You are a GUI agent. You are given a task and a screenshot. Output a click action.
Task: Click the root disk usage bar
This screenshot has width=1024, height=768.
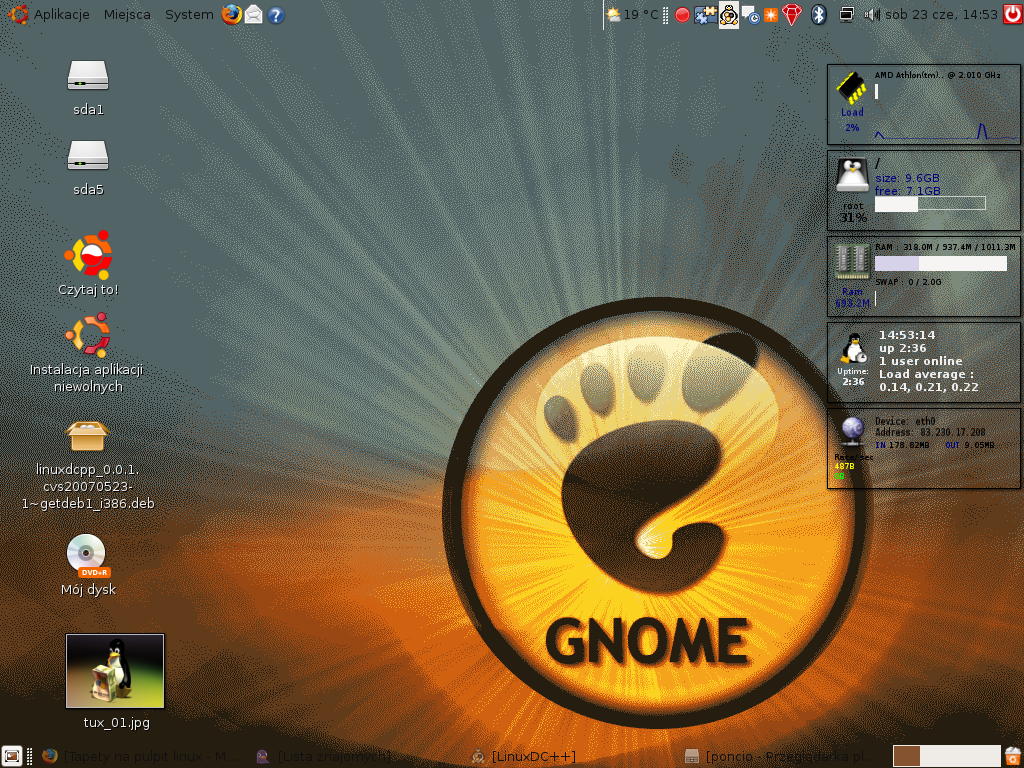tap(930, 204)
